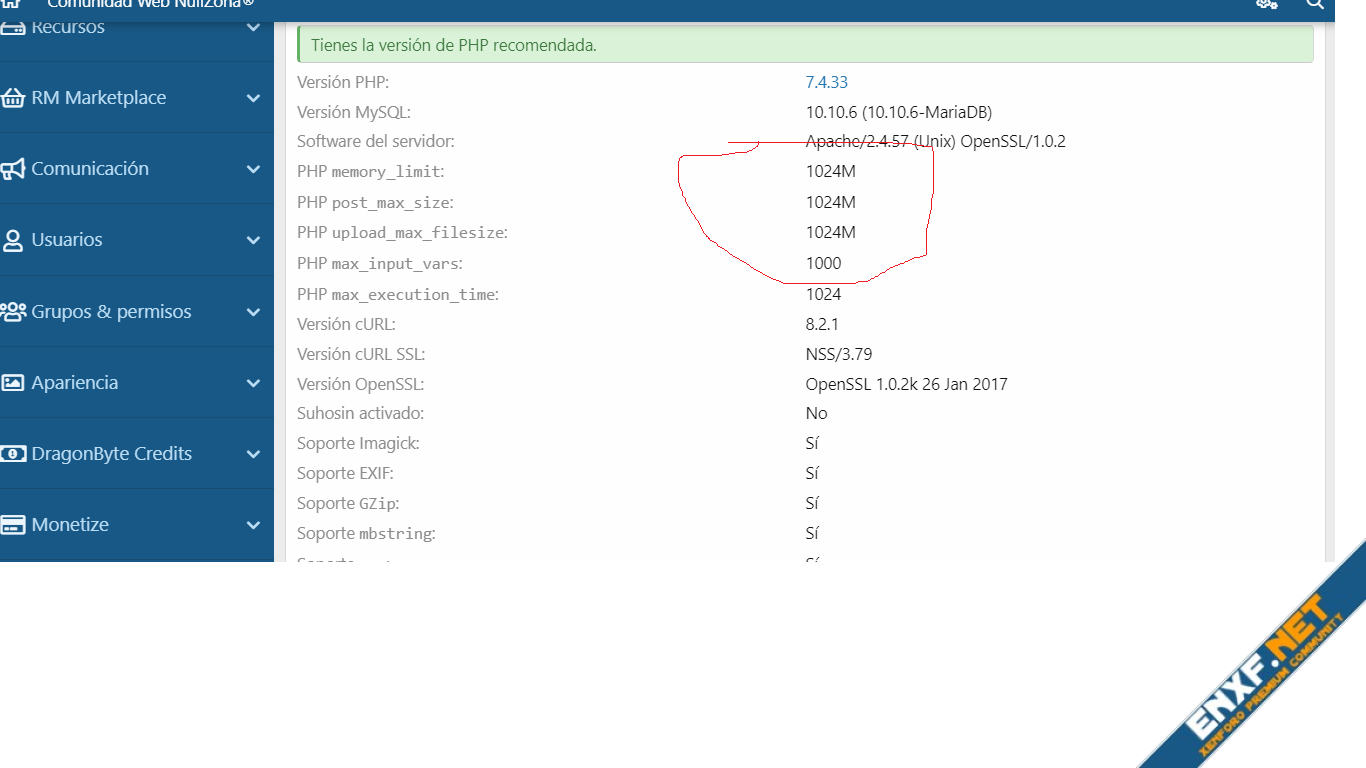Expand the Recursos section chevron
Image resolution: width=1366 pixels, height=768 pixels.
(x=253, y=27)
